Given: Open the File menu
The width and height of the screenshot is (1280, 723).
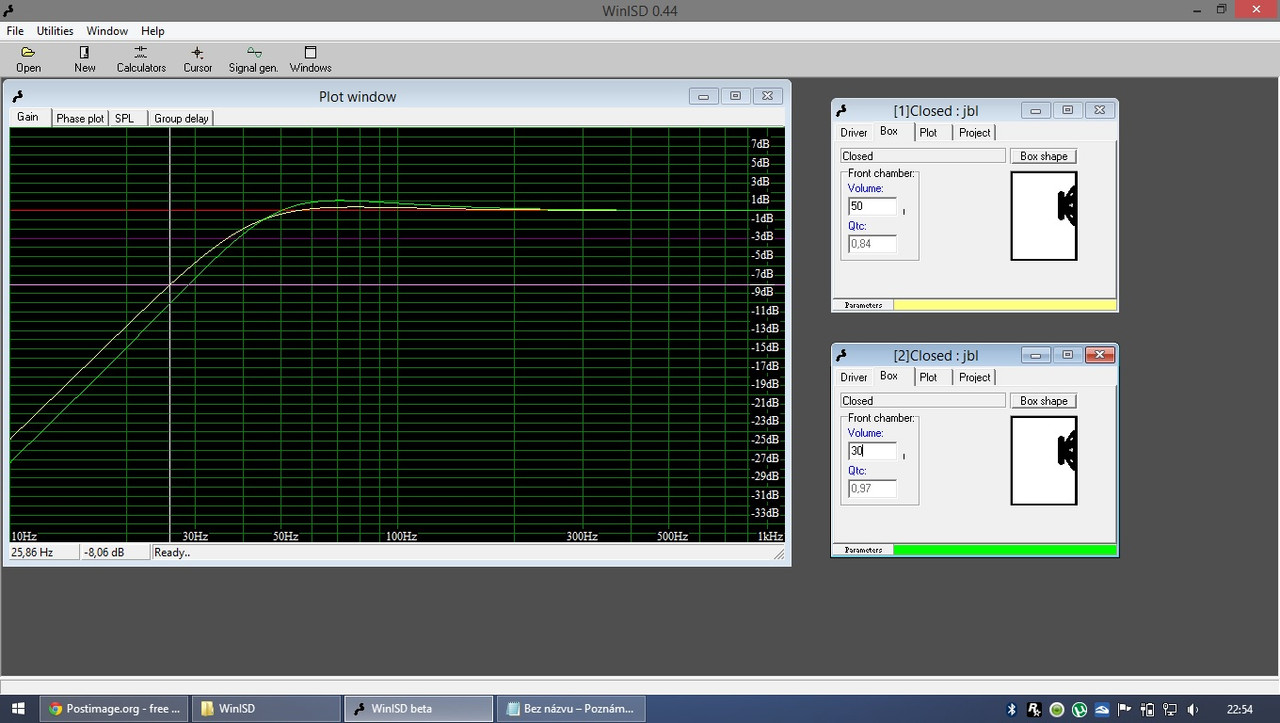Looking at the screenshot, I should tap(15, 31).
